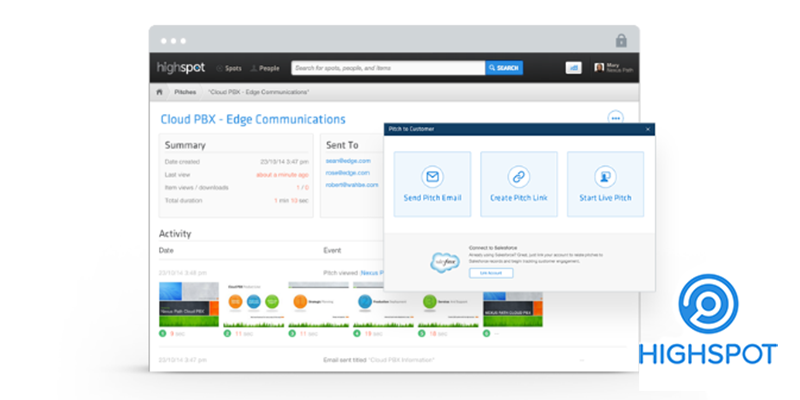Start a Live Pitch
This screenshot has width=800, height=400.
click(x=604, y=184)
